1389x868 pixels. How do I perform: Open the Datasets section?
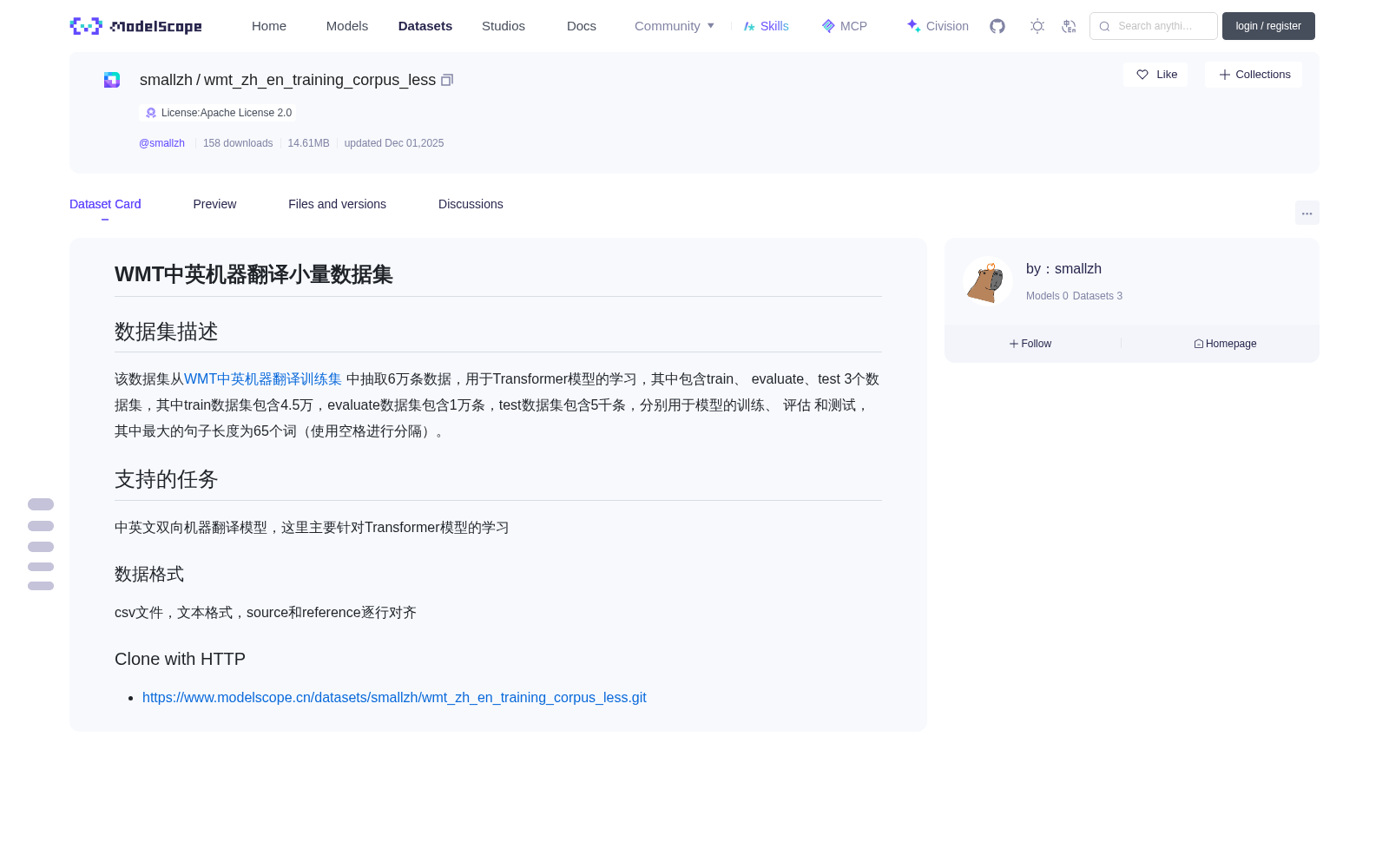coord(425,26)
